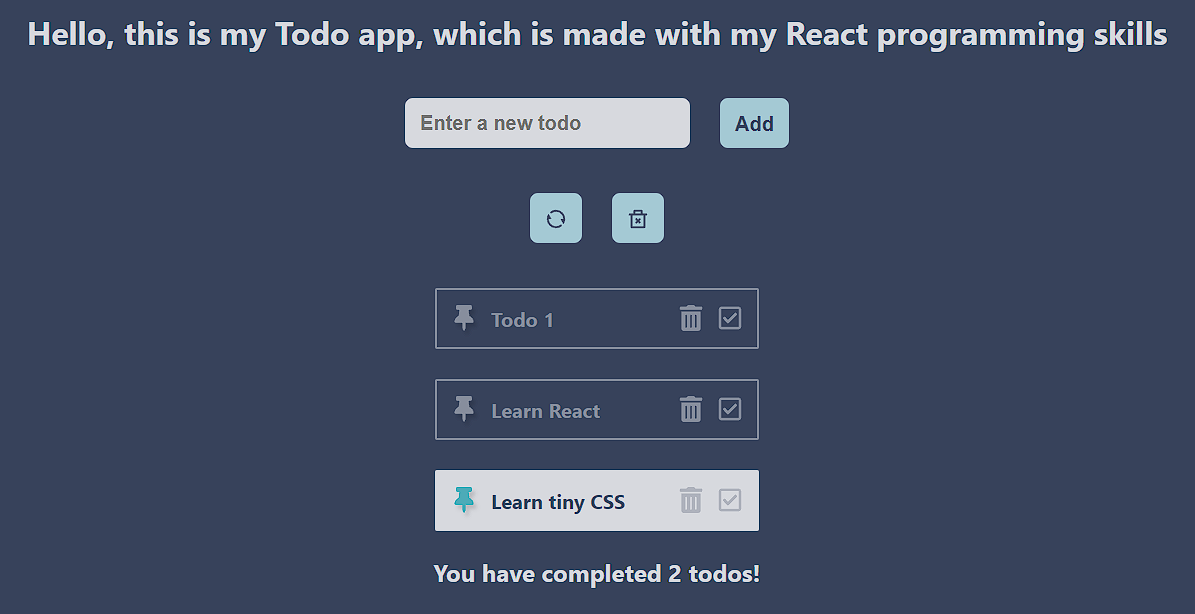The width and height of the screenshot is (1195, 614).
Task: Delete the Learn tiny CSS todo
Action: click(x=690, y=500)
